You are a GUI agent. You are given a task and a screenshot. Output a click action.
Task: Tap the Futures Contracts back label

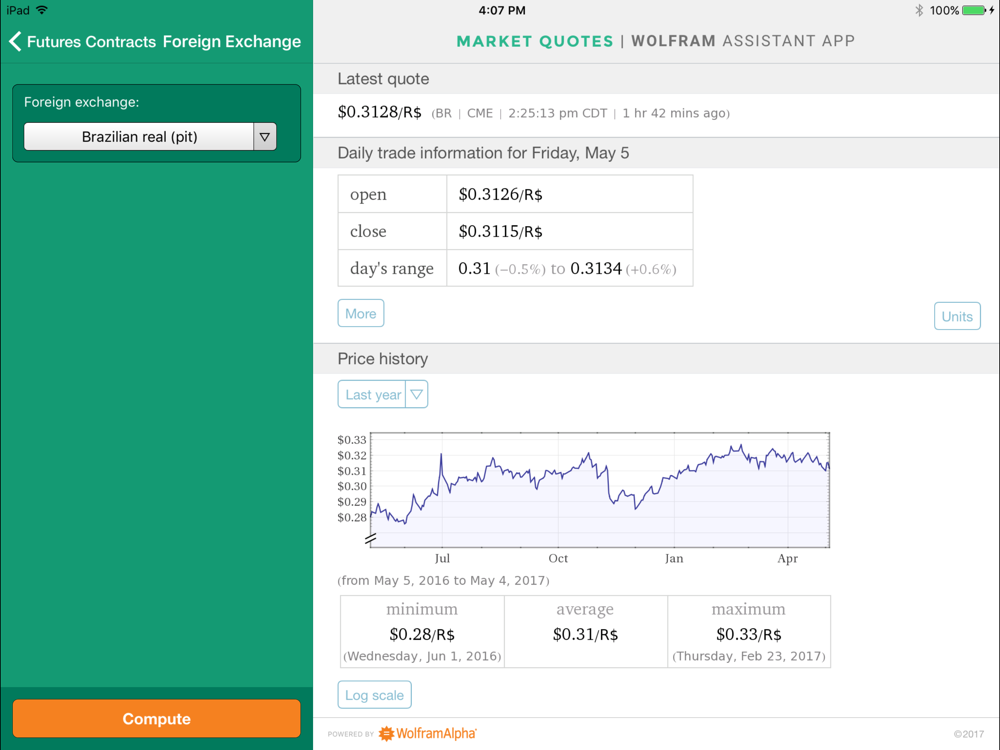coord(91,41)
